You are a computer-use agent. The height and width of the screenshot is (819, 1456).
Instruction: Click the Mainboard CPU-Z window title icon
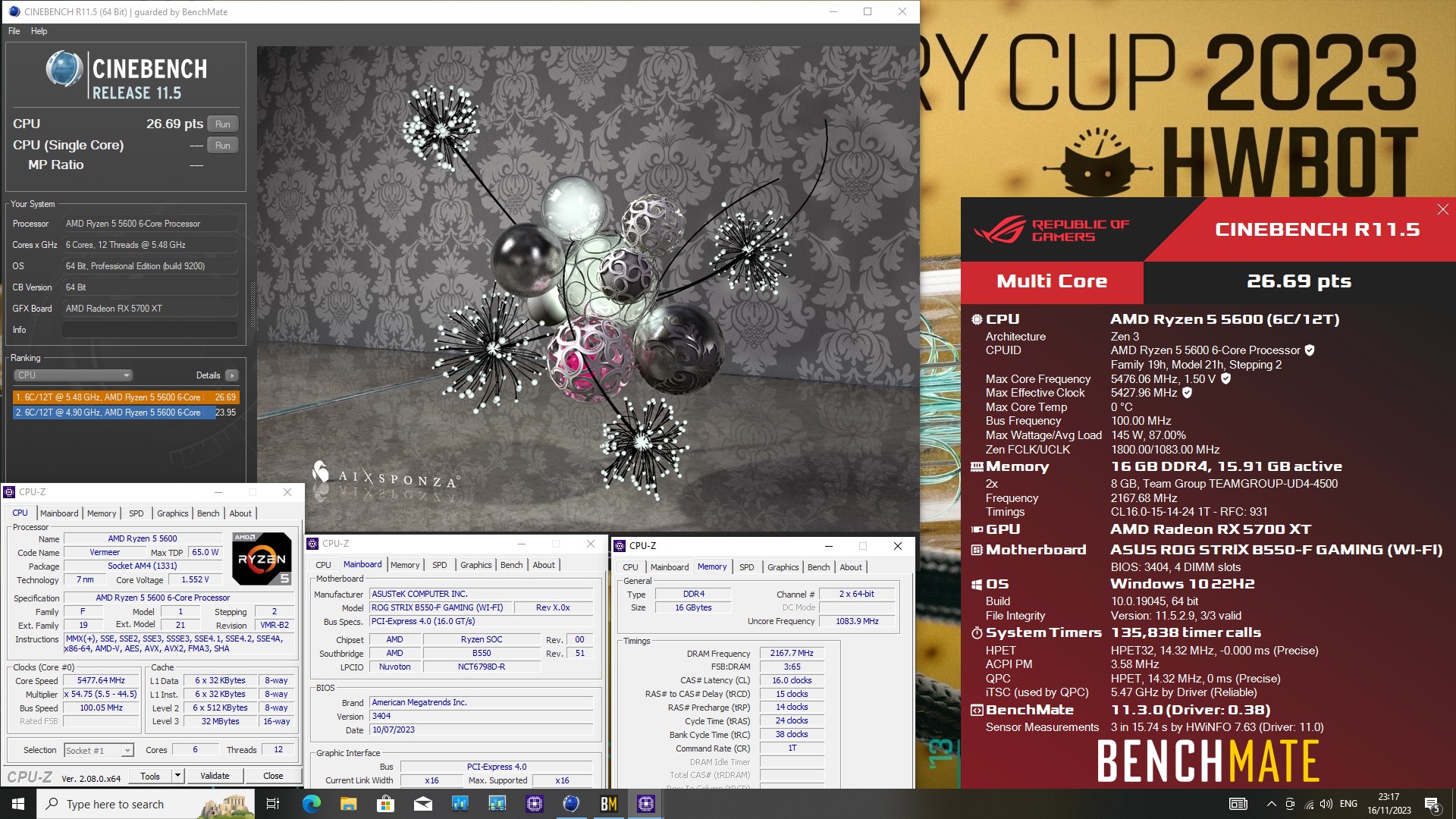click(x=312, y=544)
